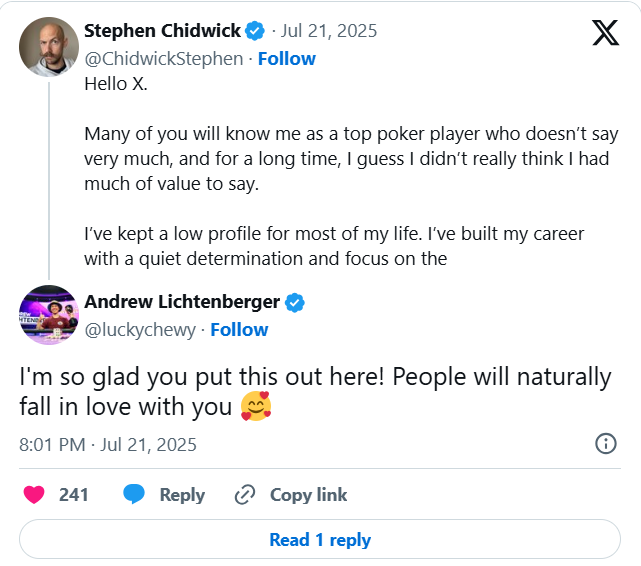Click the @luckychewy handle
This screenshot has height=566, width=641.
point(139,329)
